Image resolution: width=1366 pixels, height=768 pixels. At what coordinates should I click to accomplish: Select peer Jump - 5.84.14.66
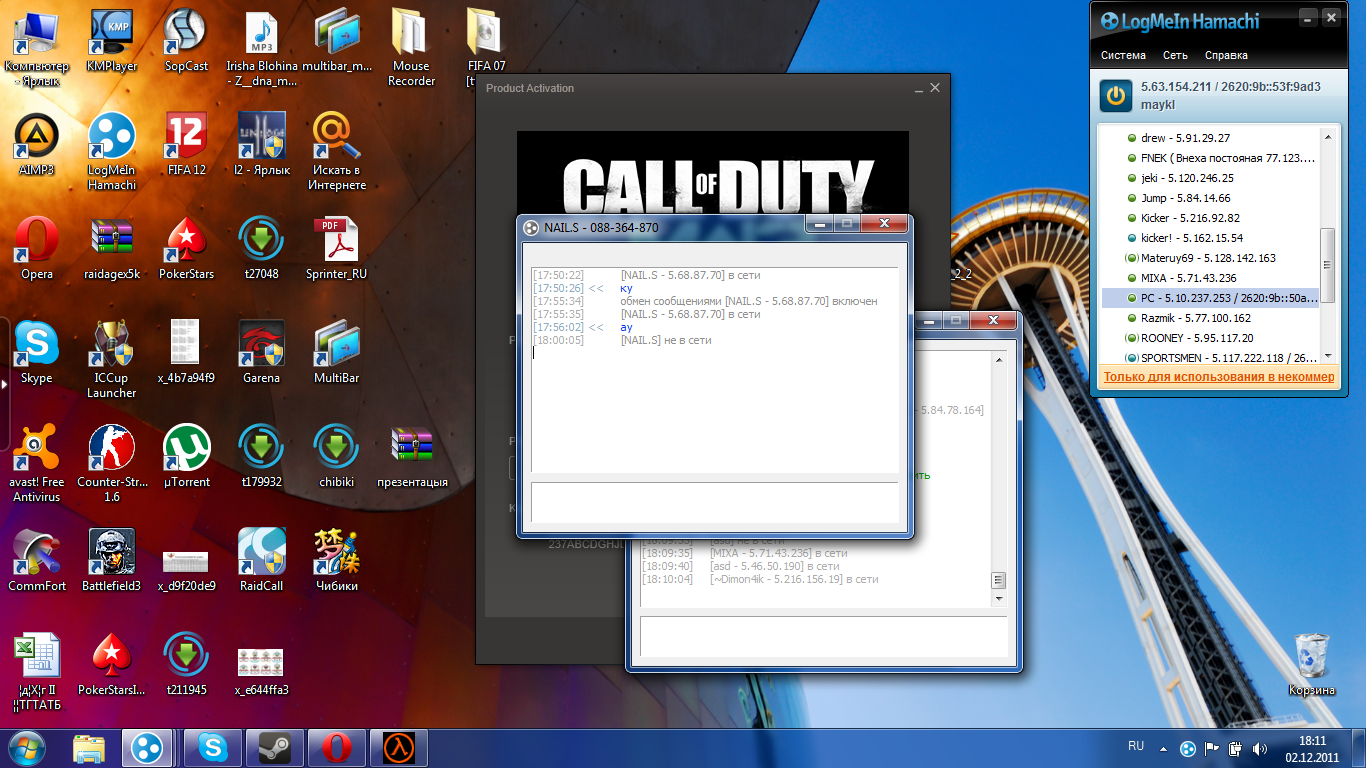tap(1209, 198)
